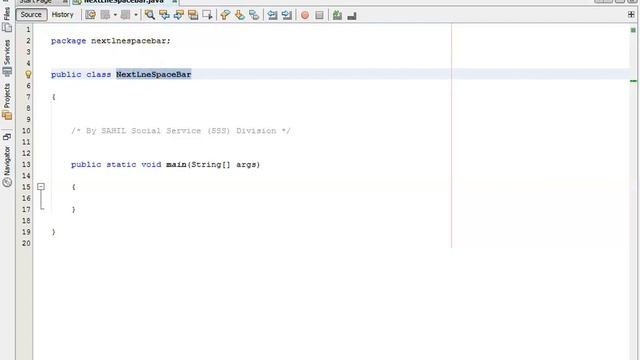Click the 'public static void' keywords
This screenshot has height=360, width=640.
116,164
